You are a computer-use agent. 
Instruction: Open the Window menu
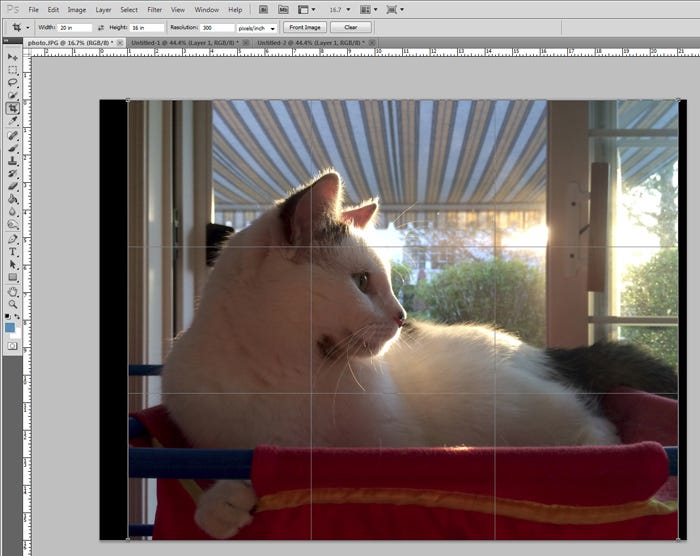207,9
